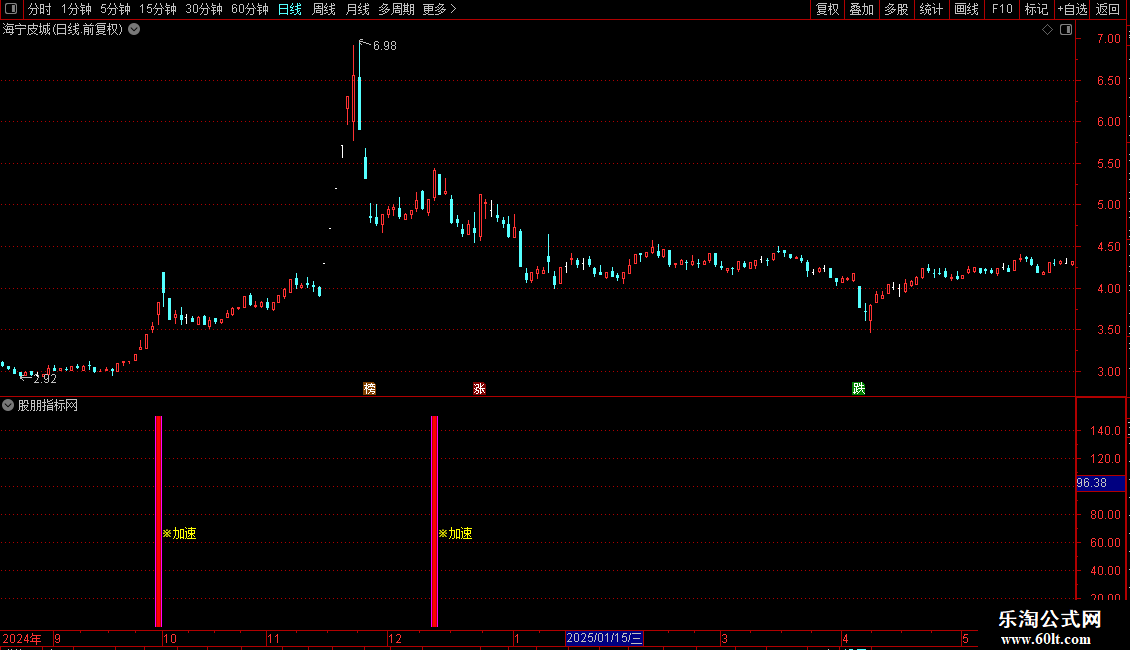The width and height of the screenshot is (1130, 650).
Task: Click the 复权 button
Action: pos(827,9)
